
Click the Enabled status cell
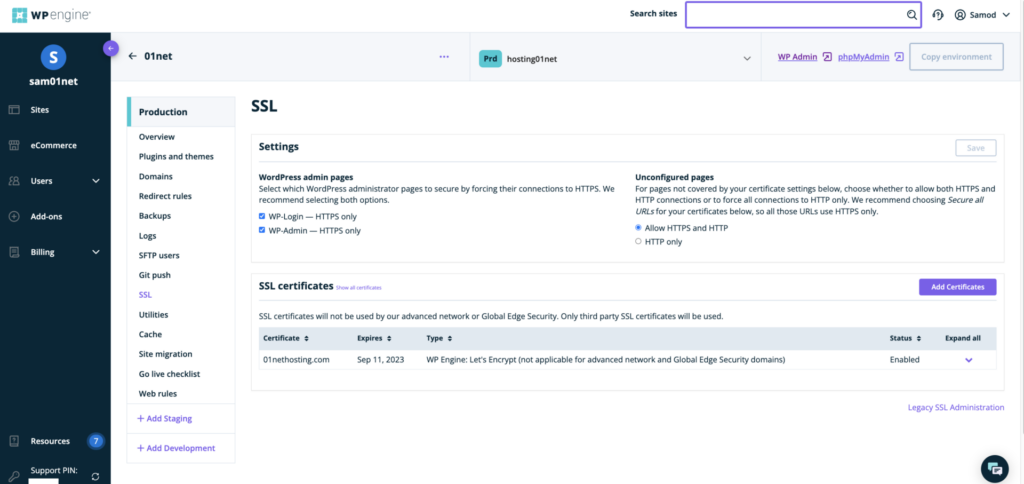tap(904, 360)
